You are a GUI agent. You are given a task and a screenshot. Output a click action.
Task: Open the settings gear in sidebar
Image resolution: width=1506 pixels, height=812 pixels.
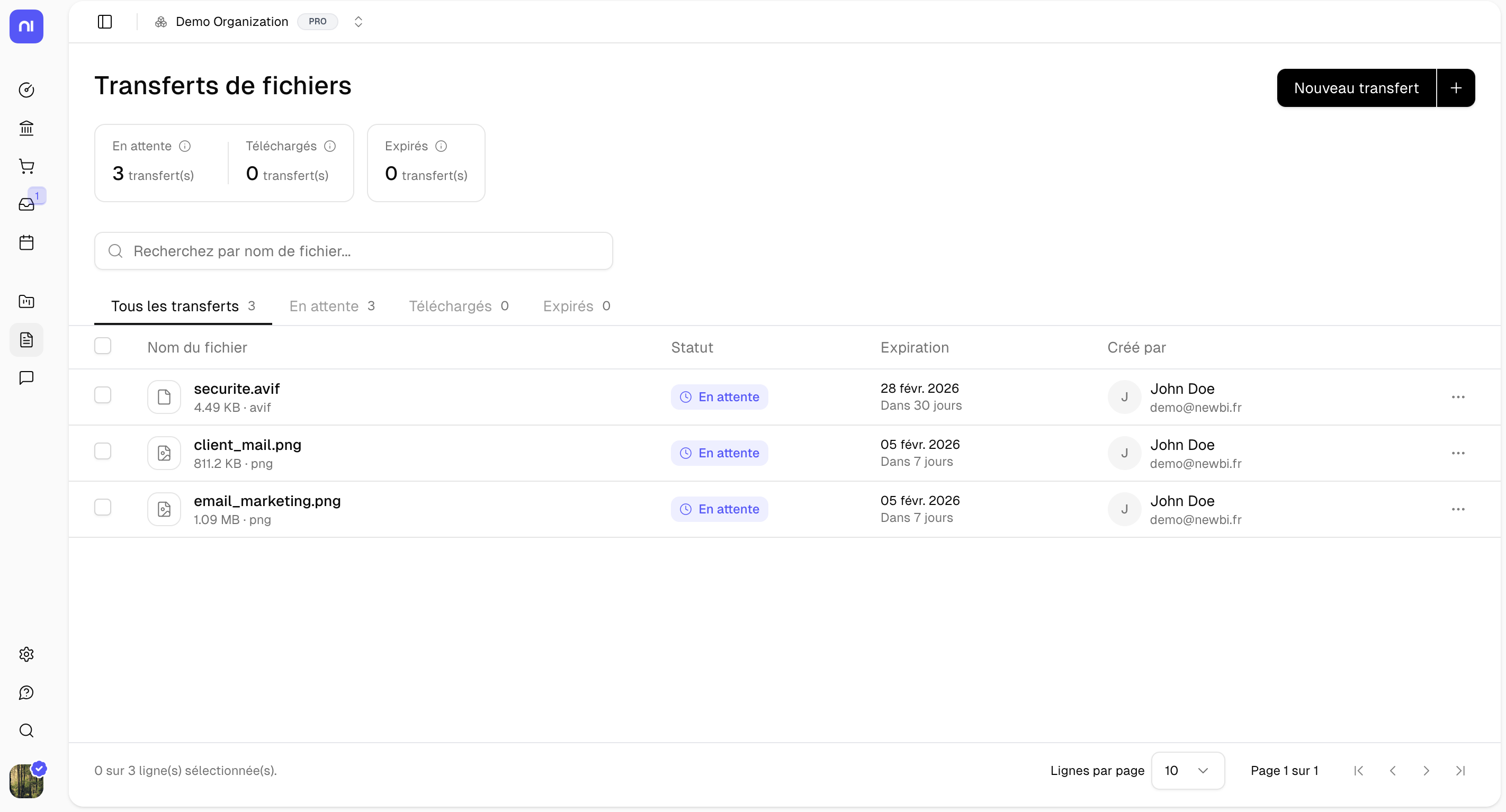point(26,654)
